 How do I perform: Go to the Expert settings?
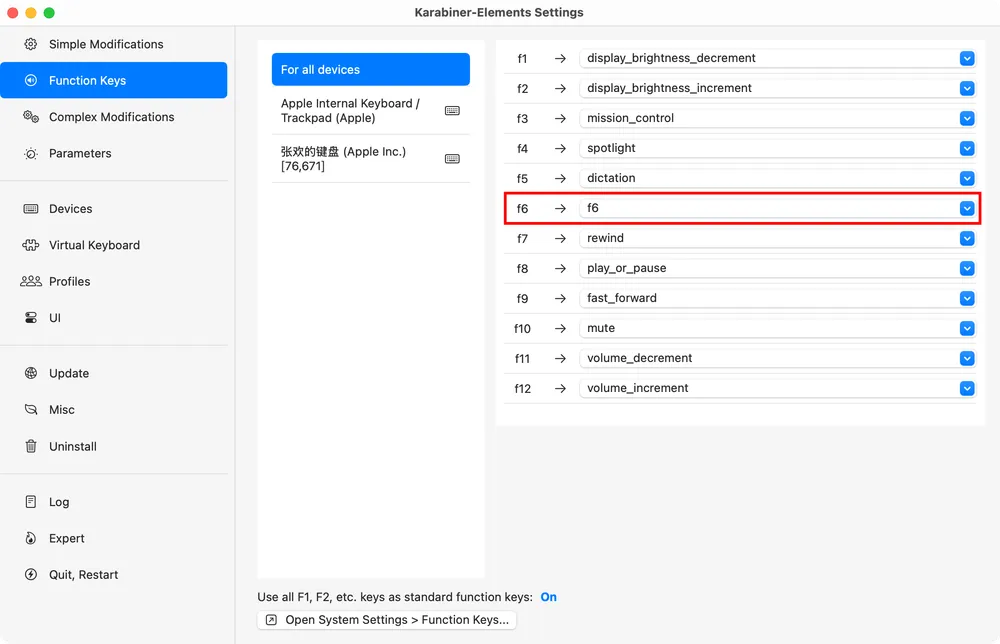coord(66,538)
